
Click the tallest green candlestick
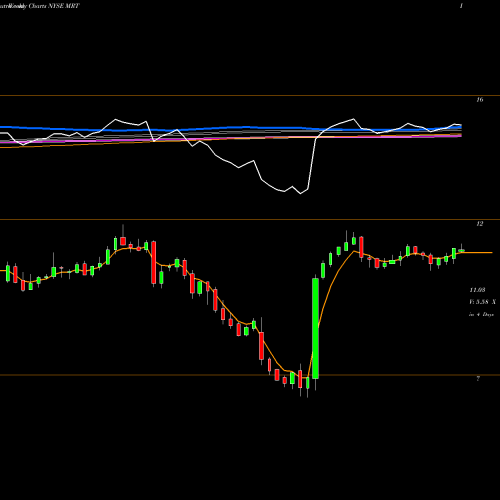click(315, 328)
